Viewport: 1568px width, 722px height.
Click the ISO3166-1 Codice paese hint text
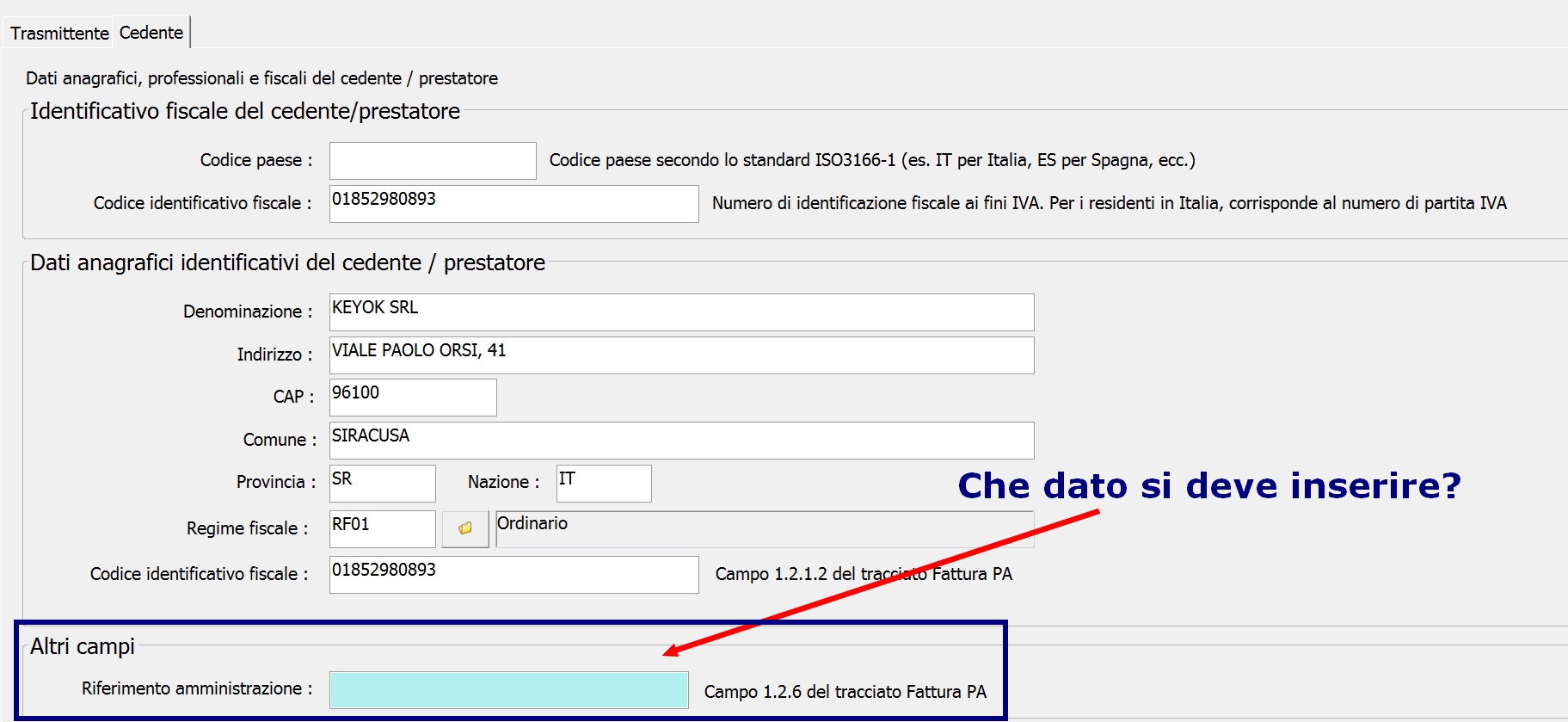coord(872,160)
